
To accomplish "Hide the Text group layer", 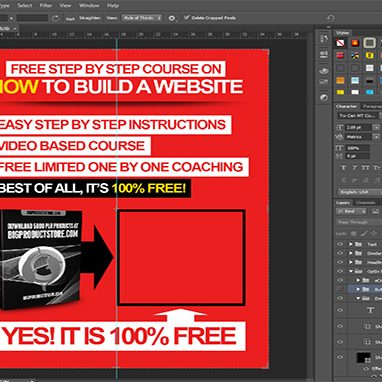I will click(x=340, y=244).
